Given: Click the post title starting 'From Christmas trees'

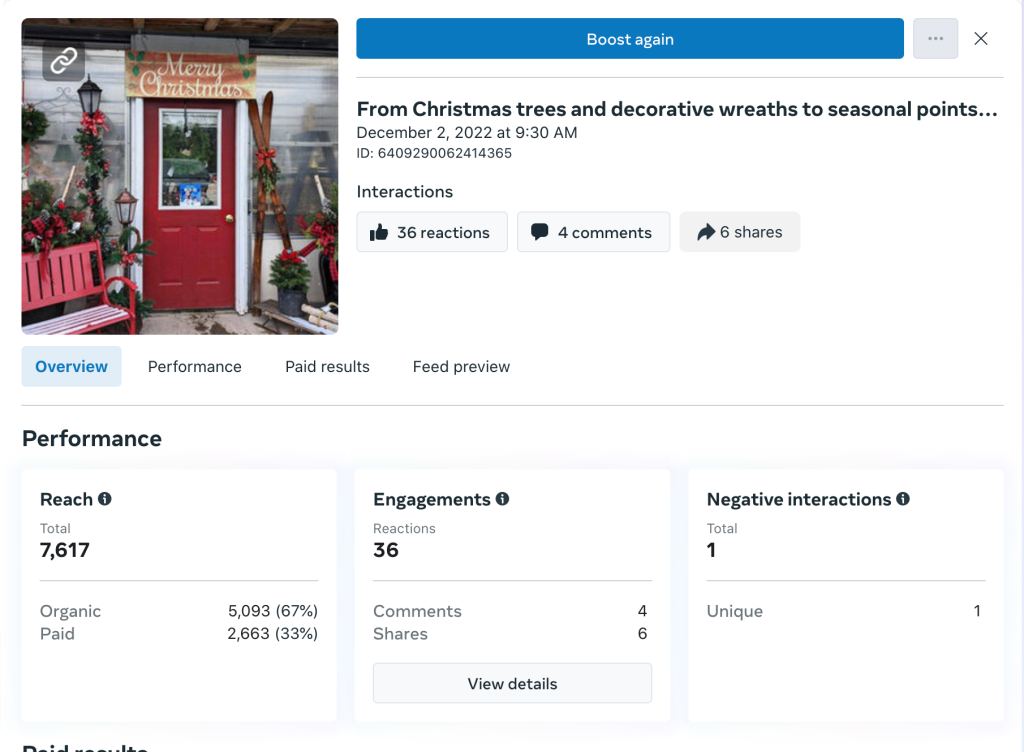Looking at the screenshot, I should [677, 109].
